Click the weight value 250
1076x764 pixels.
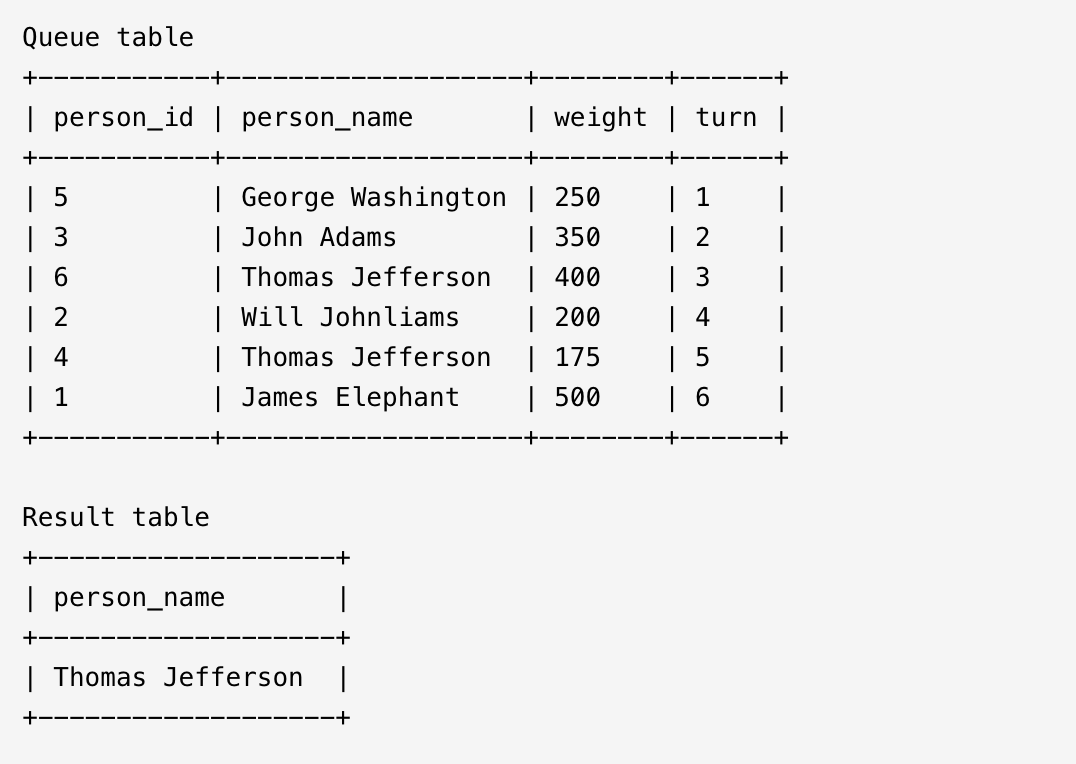click(x=577, y=198)
